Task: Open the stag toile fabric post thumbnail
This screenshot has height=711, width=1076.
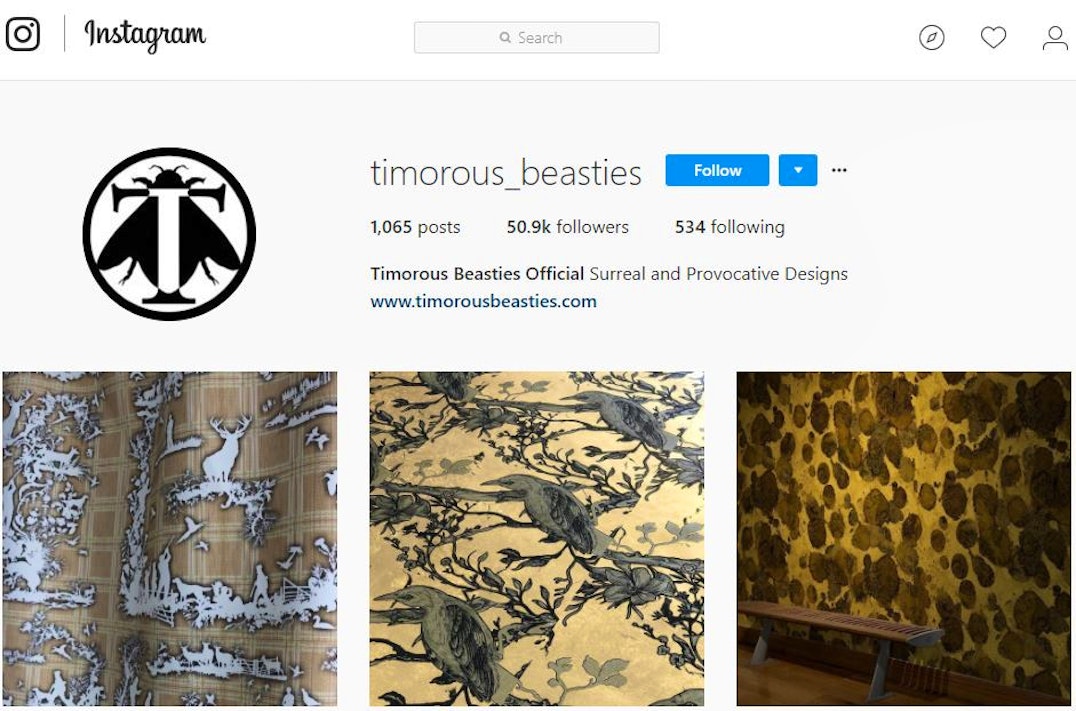Action: tap(169, 539)
